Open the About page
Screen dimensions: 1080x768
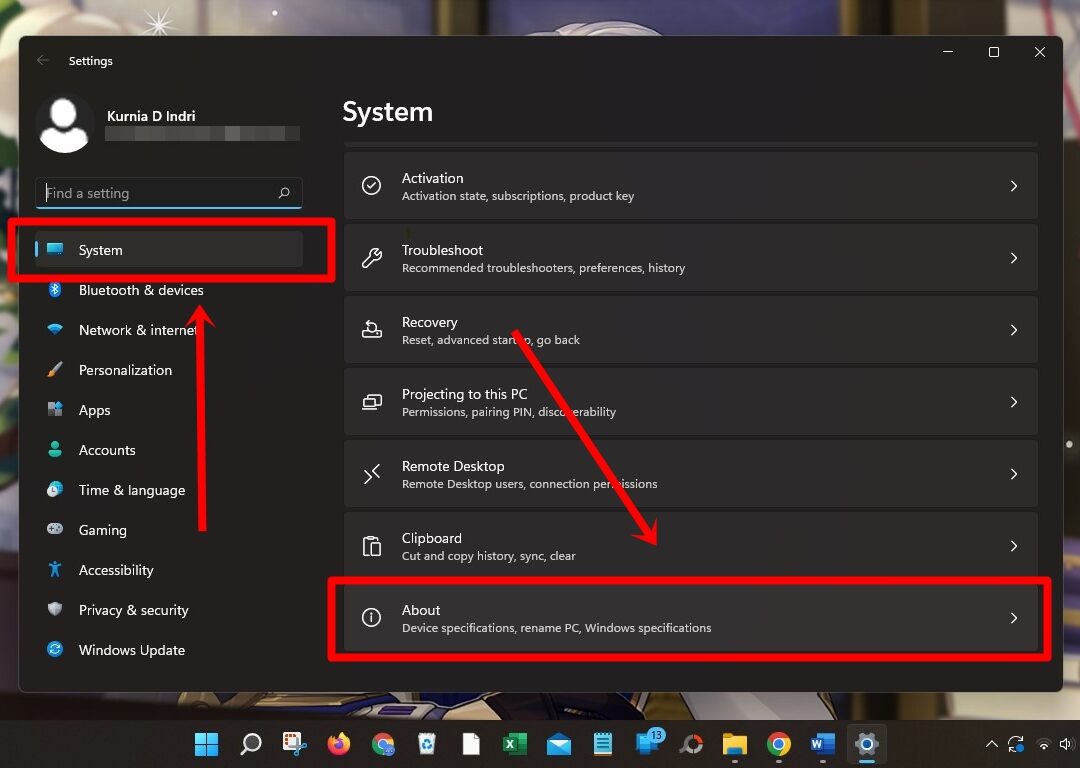pyautogui.click(x=690, y=617)
